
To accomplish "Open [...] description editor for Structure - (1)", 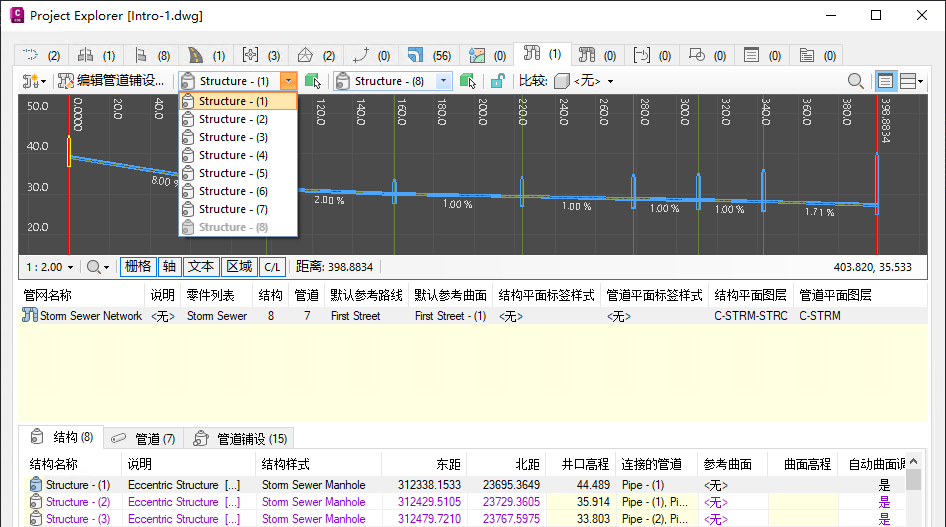I will (x=232, y=485).
